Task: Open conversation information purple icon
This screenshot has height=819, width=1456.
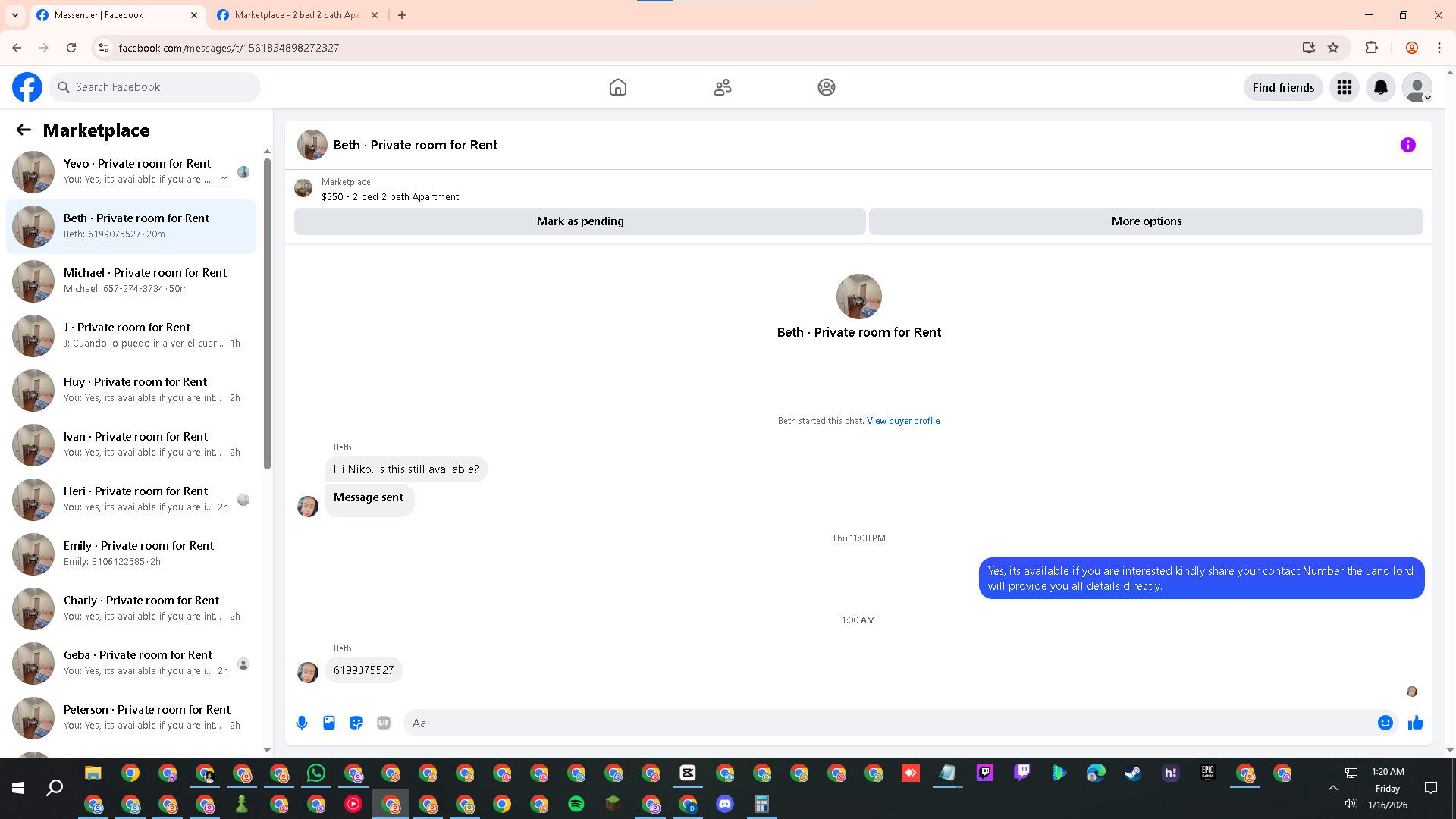Action: (1407, 145)
